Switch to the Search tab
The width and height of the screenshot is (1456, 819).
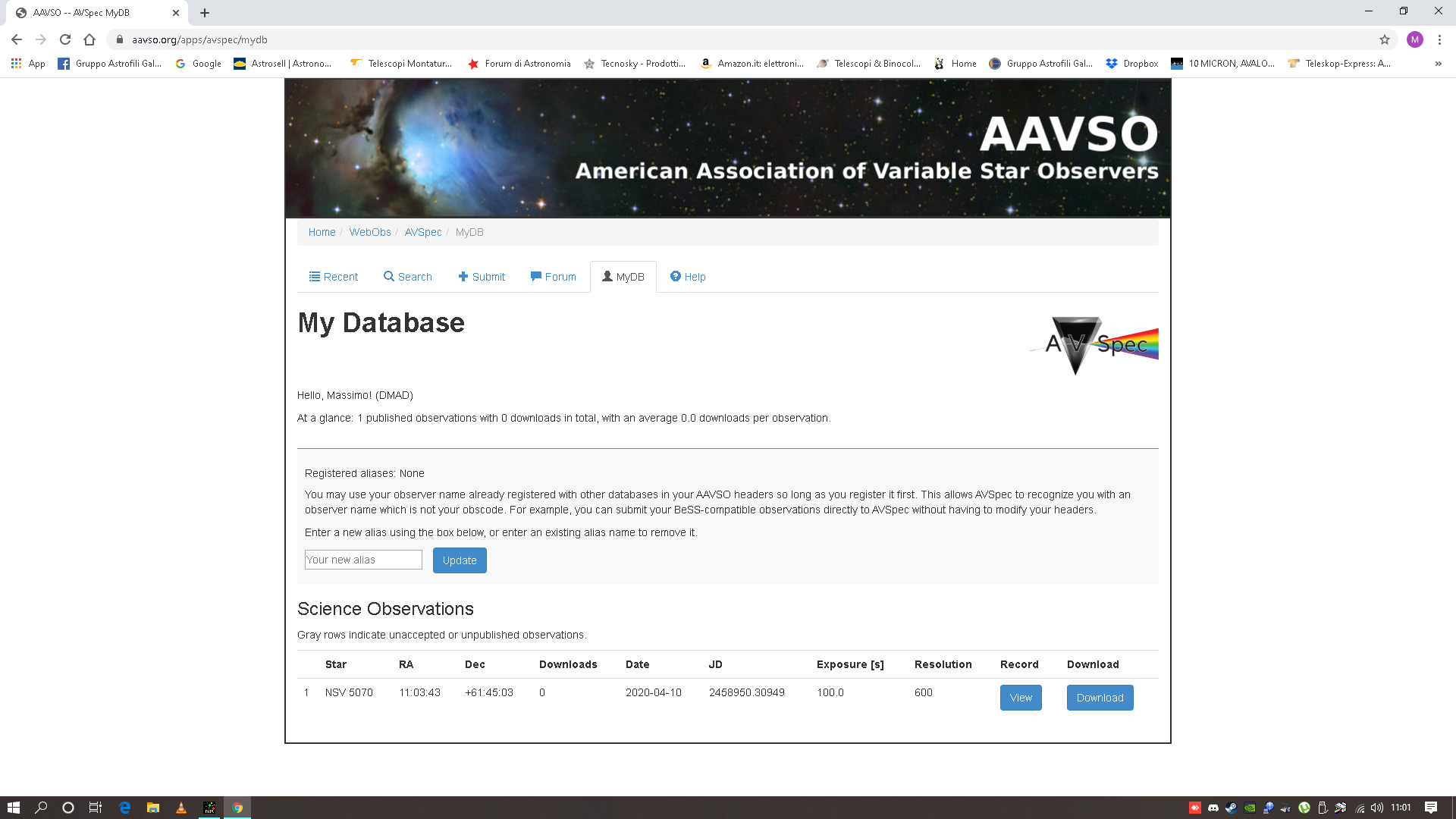[x=408, y=277]
